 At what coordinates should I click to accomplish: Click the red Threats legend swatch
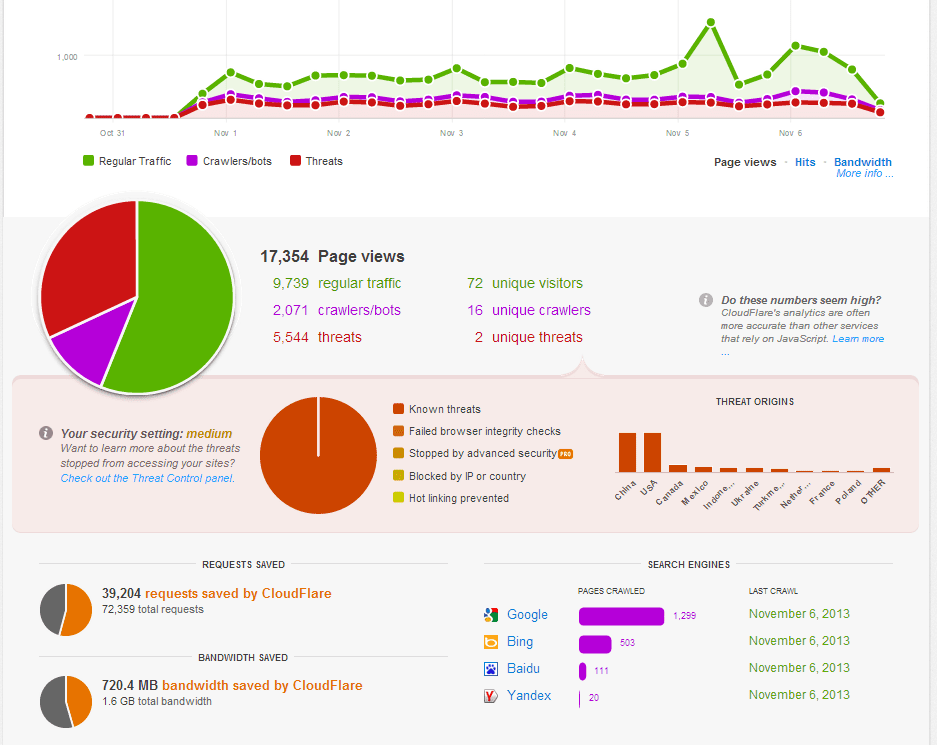point(295,161)
